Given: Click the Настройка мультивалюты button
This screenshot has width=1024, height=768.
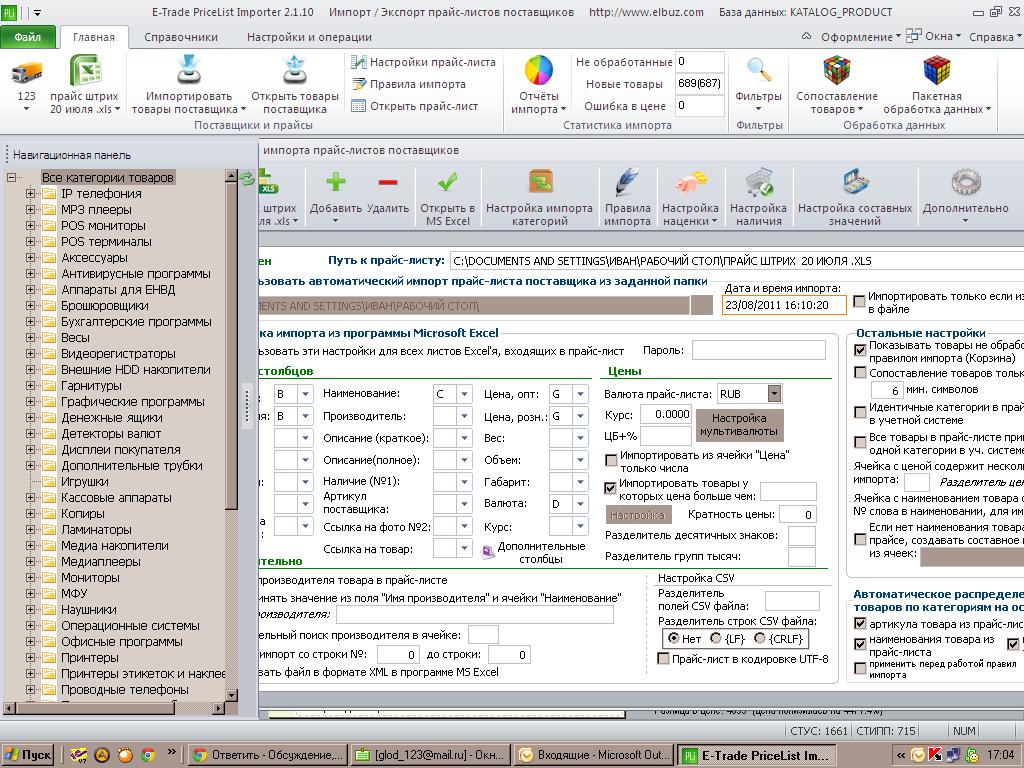Looking at the screenshot, I should tap(739, 424).
